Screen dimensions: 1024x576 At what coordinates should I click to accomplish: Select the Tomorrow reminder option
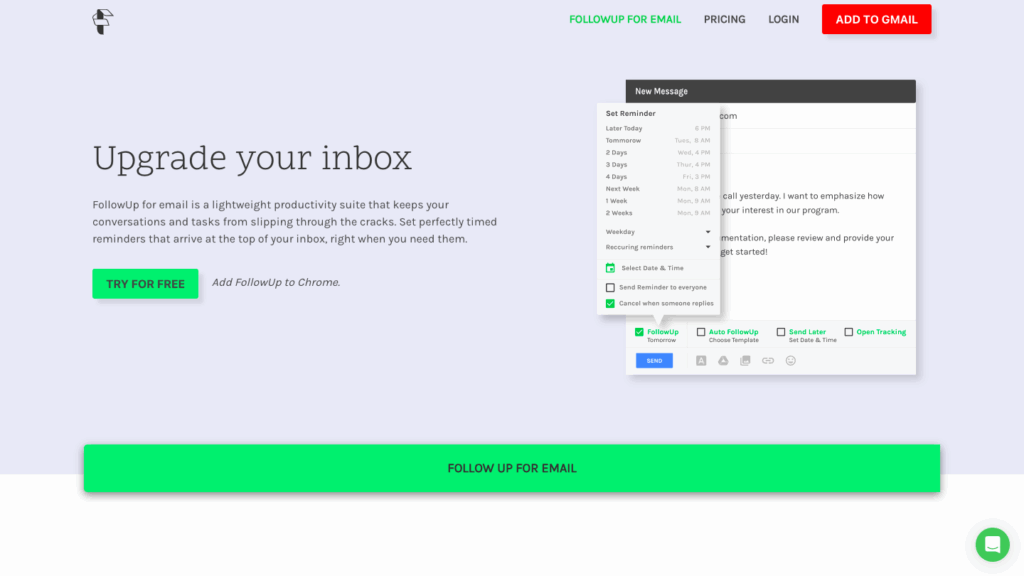point(622,140)
